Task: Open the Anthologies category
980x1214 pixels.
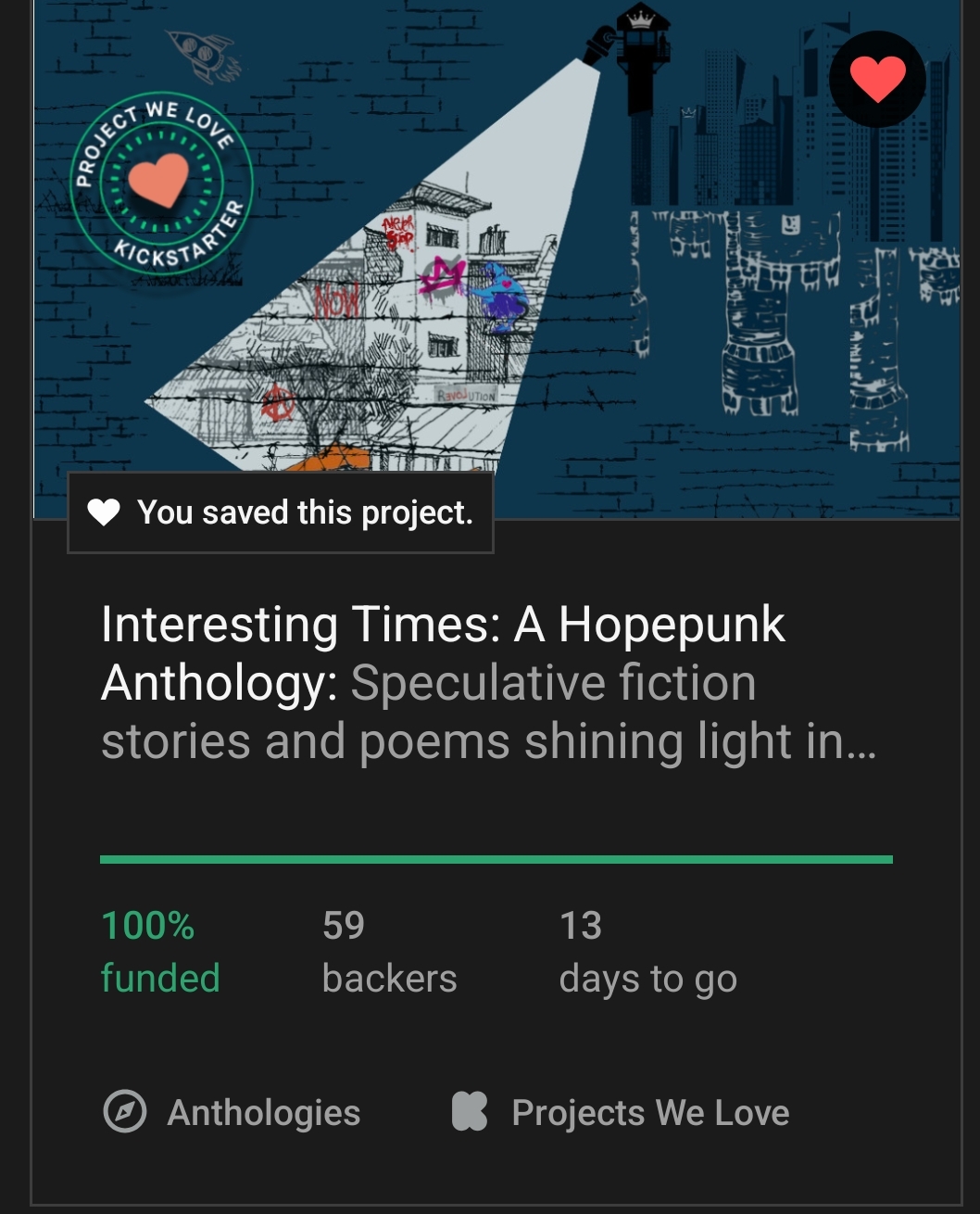Action: 263,1112
